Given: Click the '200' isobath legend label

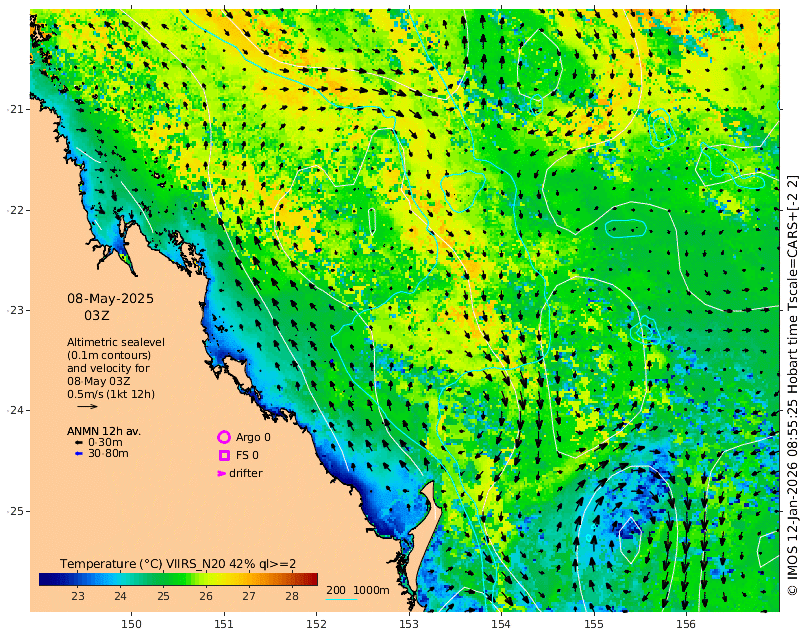Looking at the screenshot, I should 336,590.
